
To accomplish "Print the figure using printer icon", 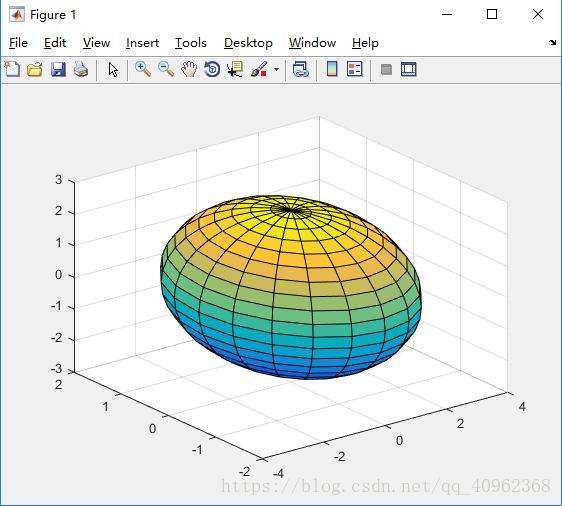I will pos(81,69).
